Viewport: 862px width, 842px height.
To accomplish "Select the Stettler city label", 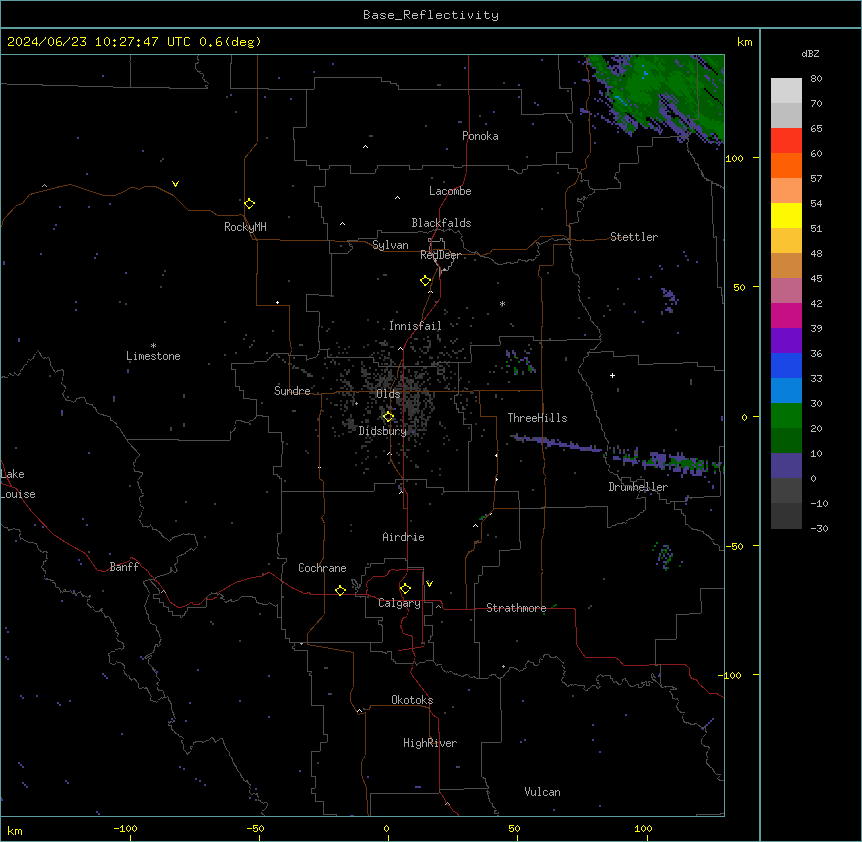I will click(634, 237).
